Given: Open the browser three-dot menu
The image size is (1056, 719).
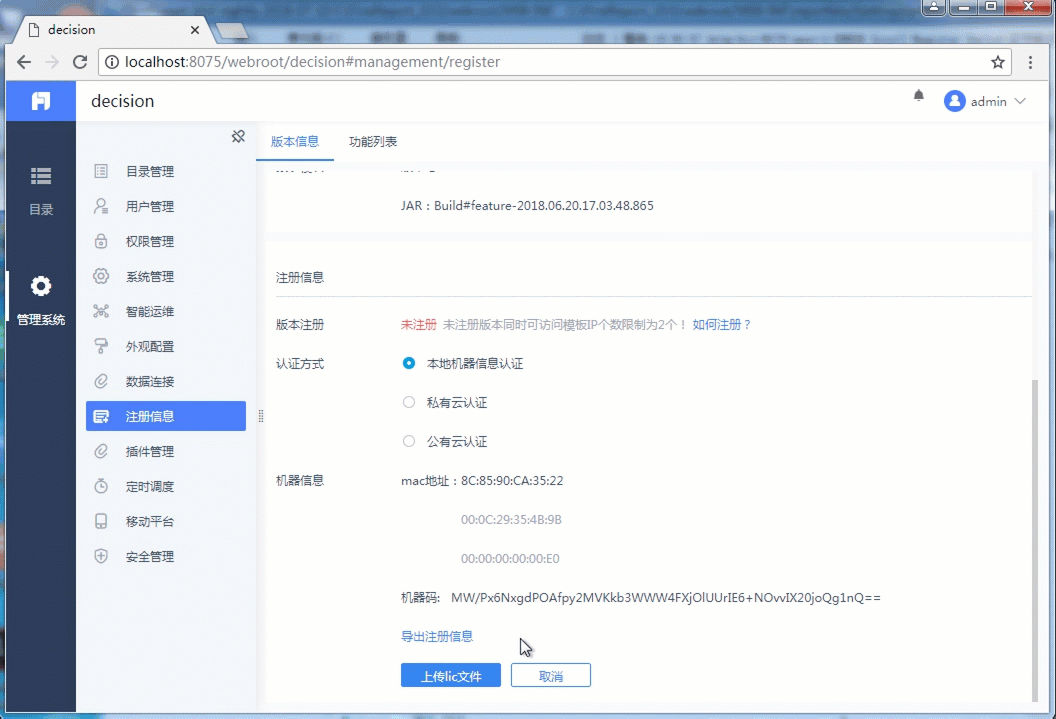Looking at the screenshot, I should tap(1030, 63).
